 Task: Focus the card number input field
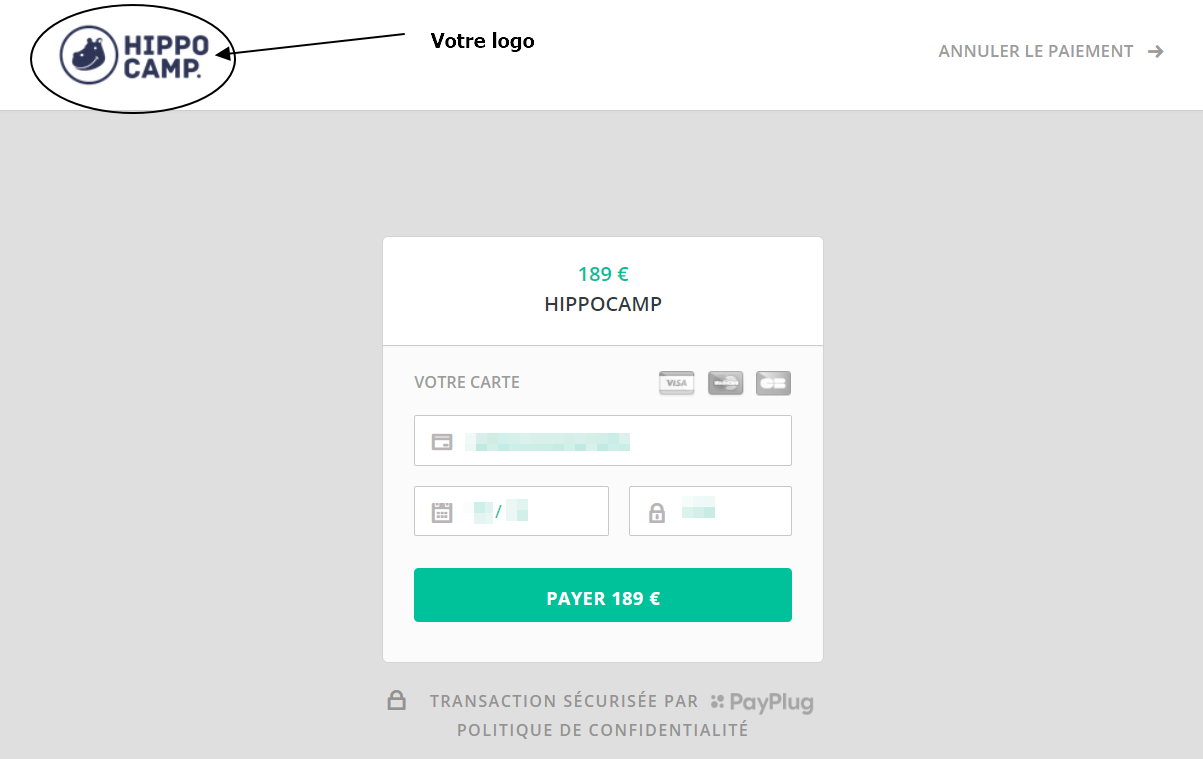coord(620,441)
